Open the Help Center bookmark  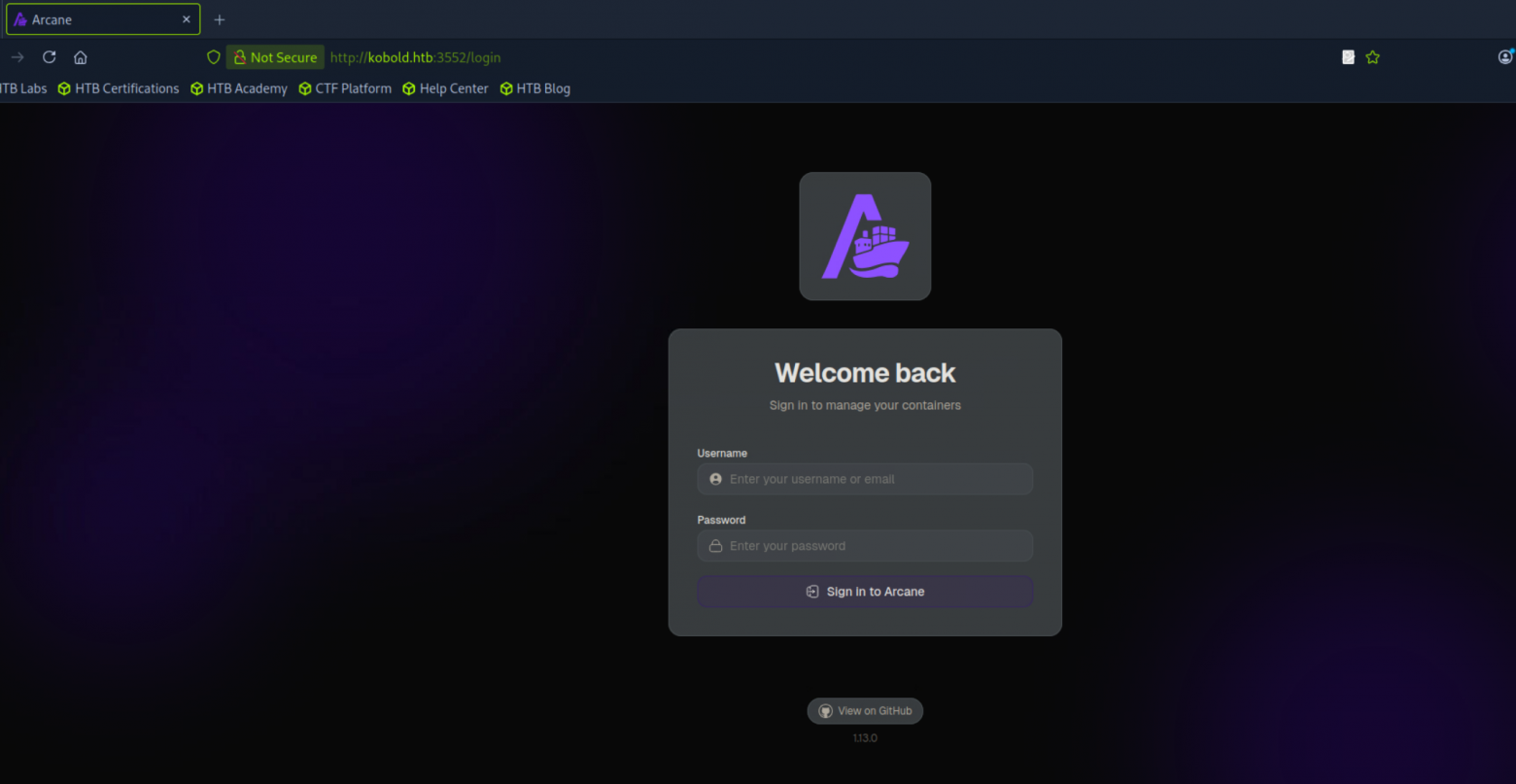click(x=445, y=88)
